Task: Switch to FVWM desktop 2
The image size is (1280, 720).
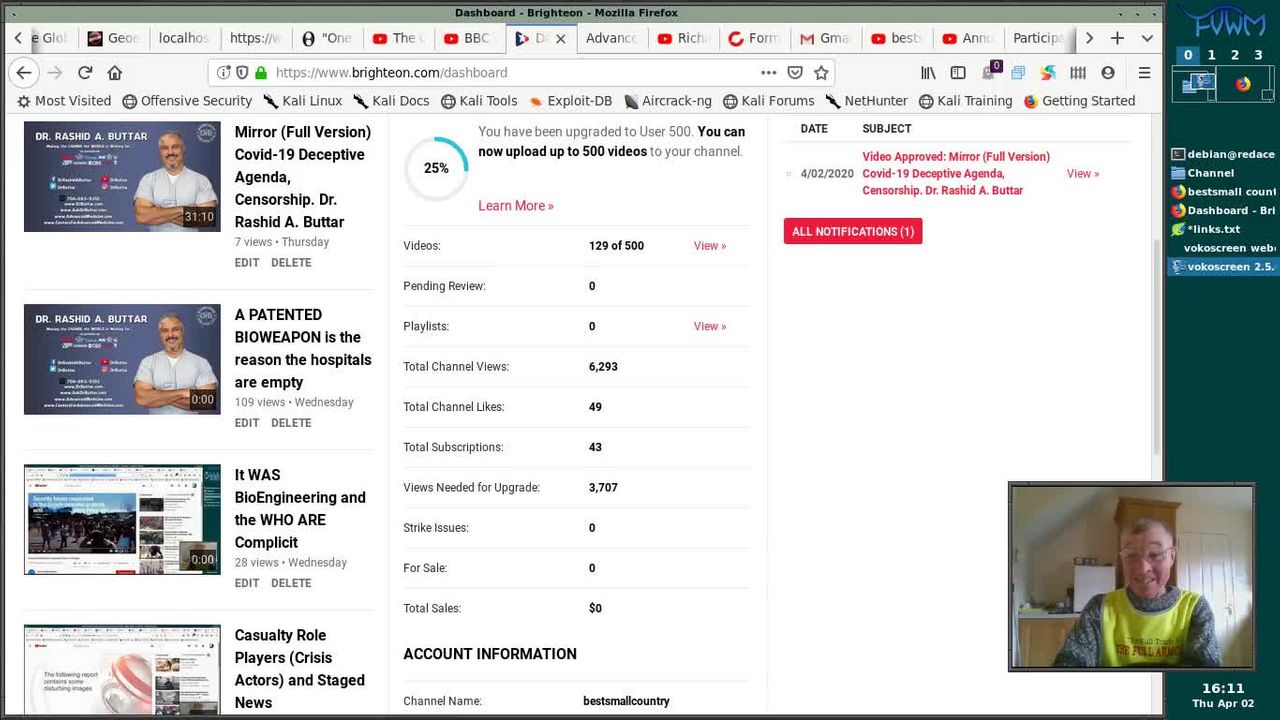Action: (x=1235, y=55)
